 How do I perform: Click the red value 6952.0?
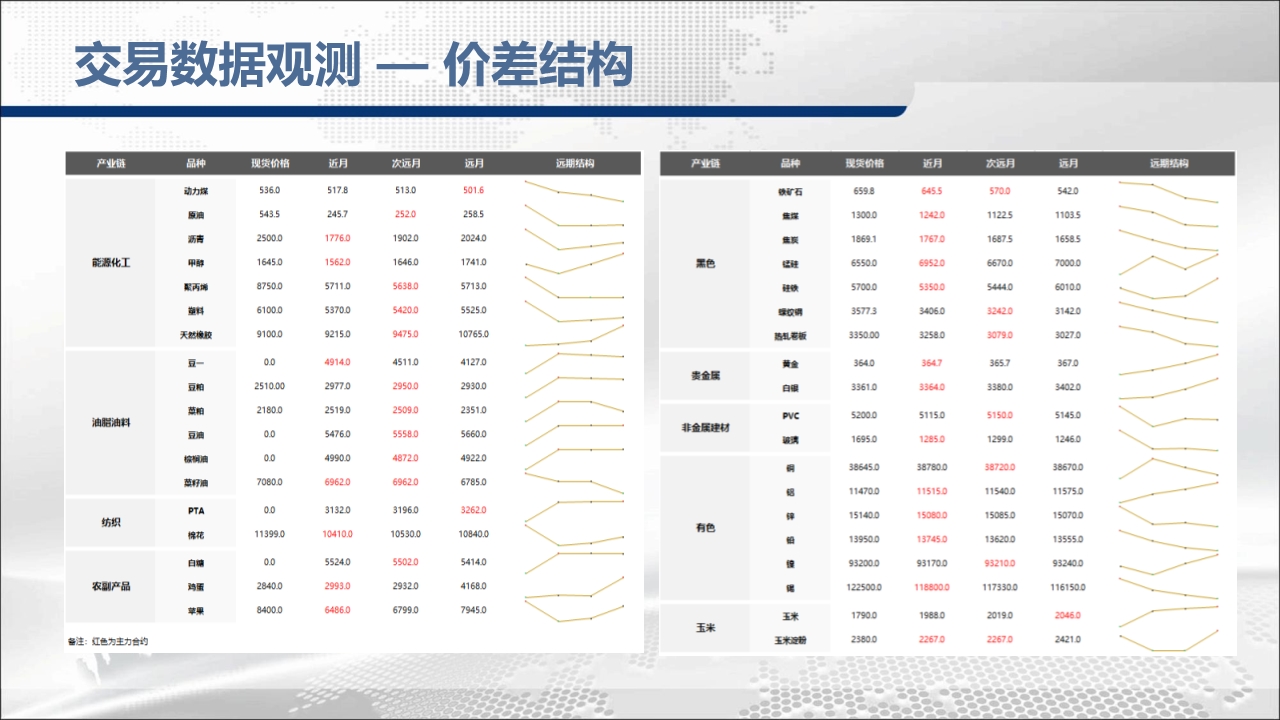tap(932, 263)
